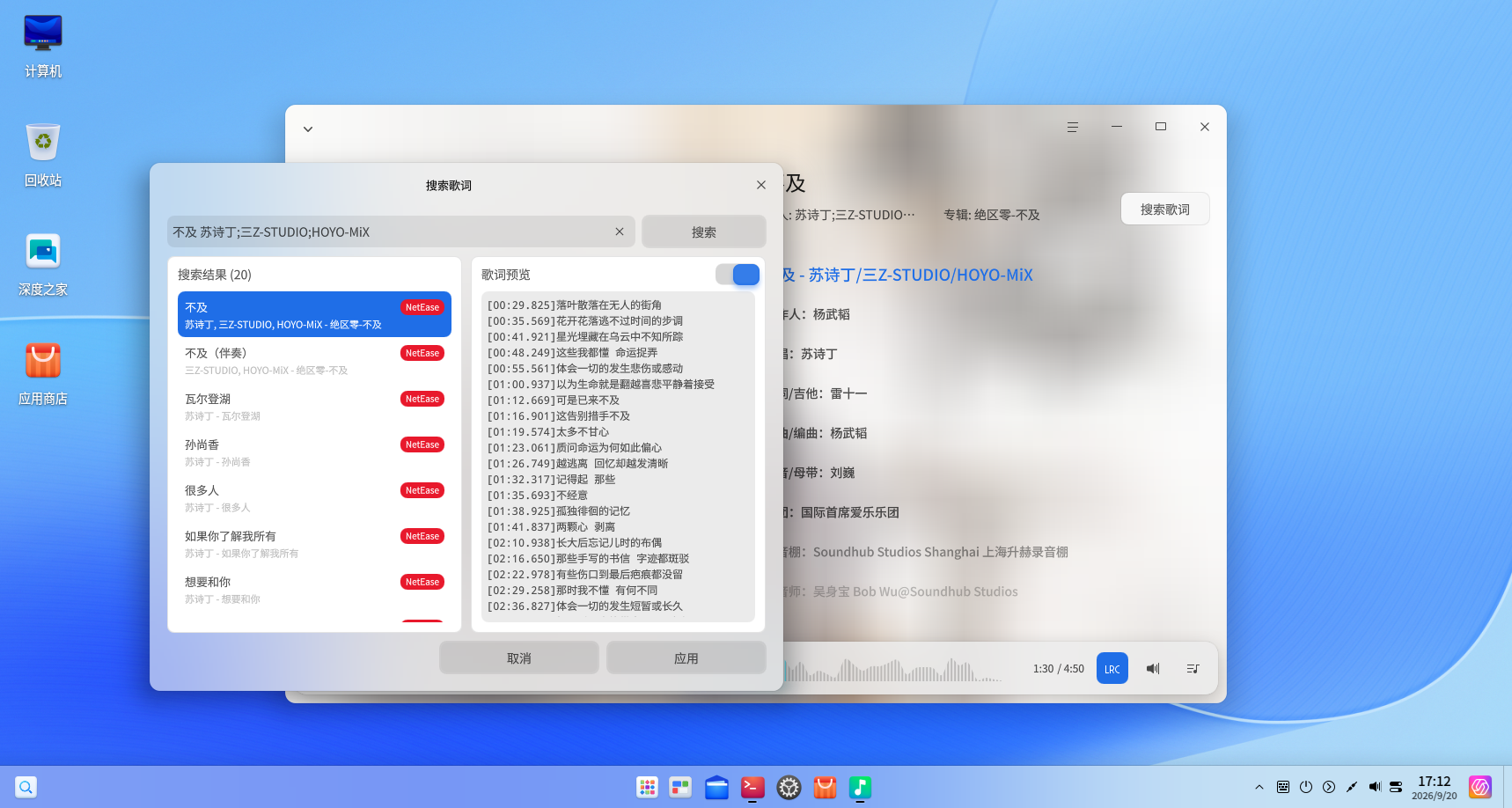Open the 计算机 desktop icon
The height and width of the screenshot is (808, 1512).
pyautogui.click(x=43, y=46)
